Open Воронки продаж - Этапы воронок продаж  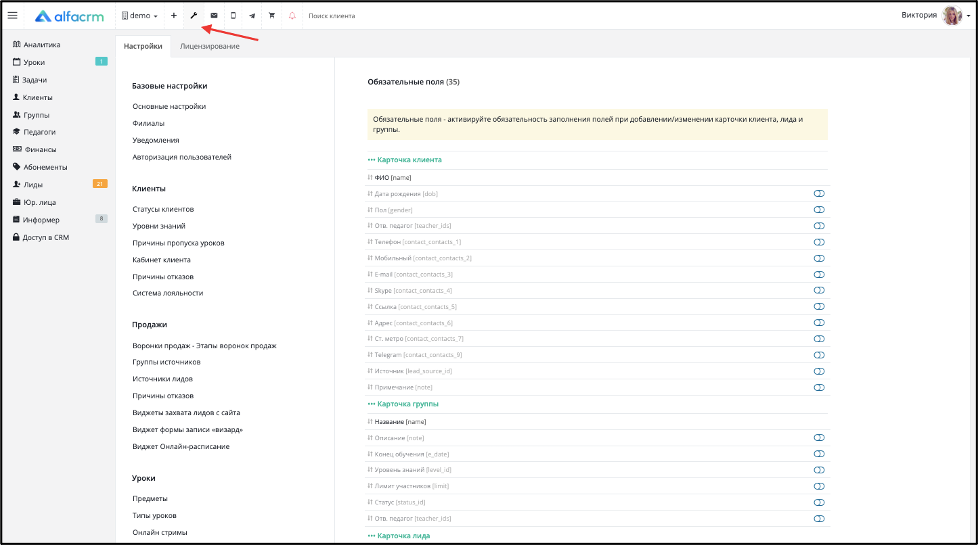click(204, 345)
